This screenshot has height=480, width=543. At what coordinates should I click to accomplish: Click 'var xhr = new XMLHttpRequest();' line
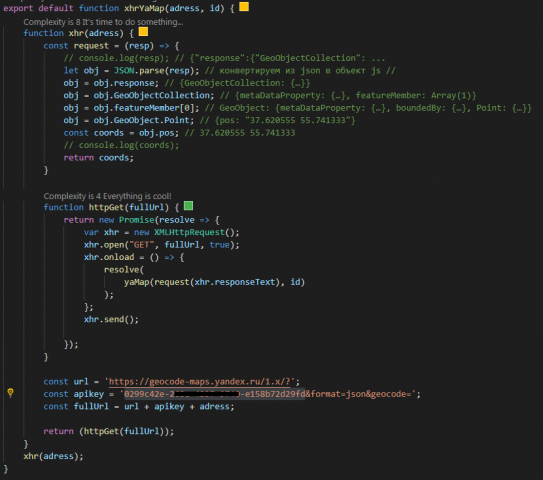(161, 232)
